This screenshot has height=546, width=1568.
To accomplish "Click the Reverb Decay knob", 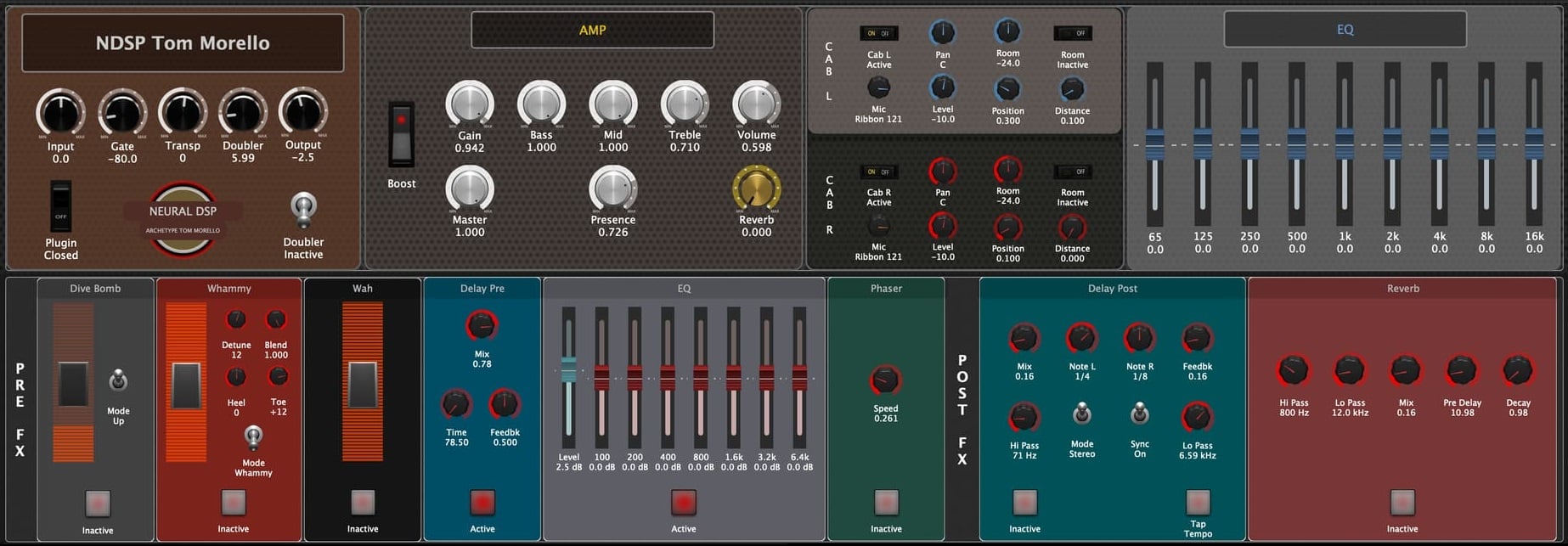I will tap(1517, 371).
